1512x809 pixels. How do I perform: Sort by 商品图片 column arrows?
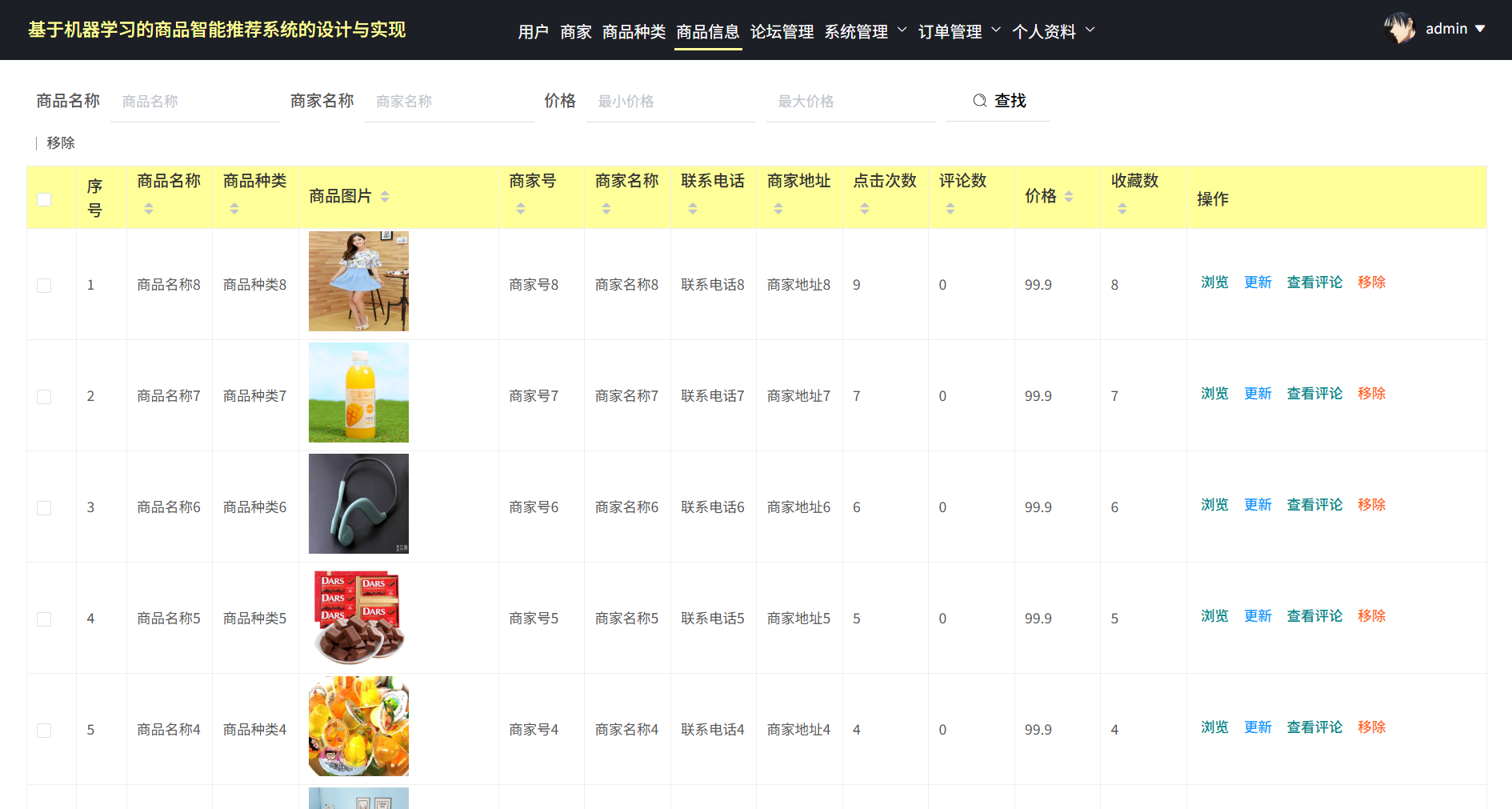385,197
